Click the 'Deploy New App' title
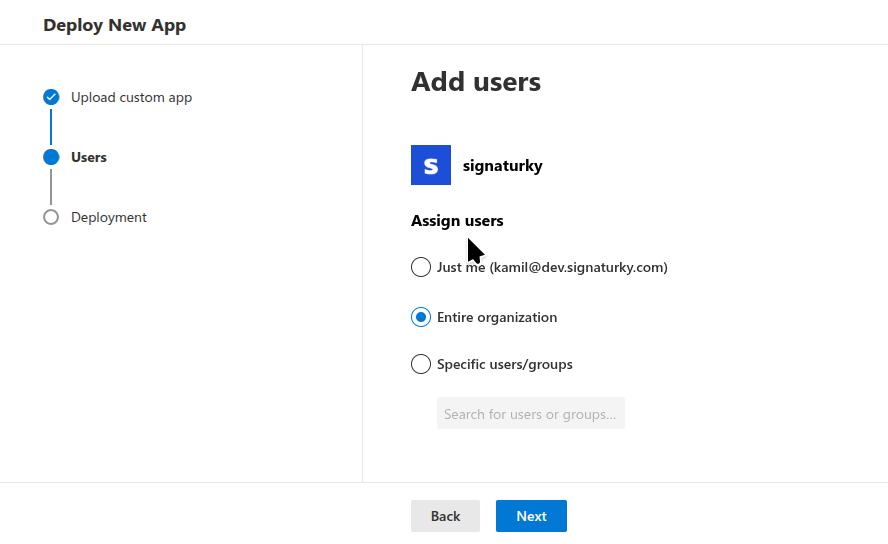Viewport: 888px width, 544px height. pyautogui.click(x=114, y=25)
